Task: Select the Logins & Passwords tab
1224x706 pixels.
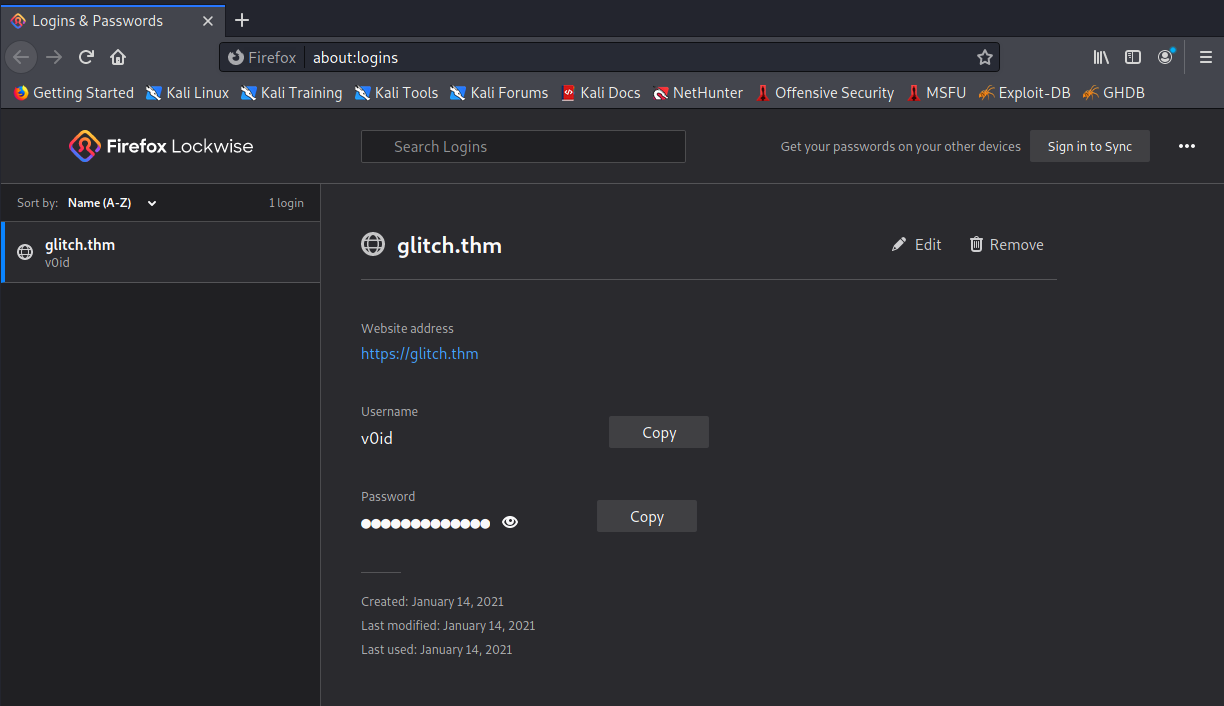Action: (x=110, y=20)
